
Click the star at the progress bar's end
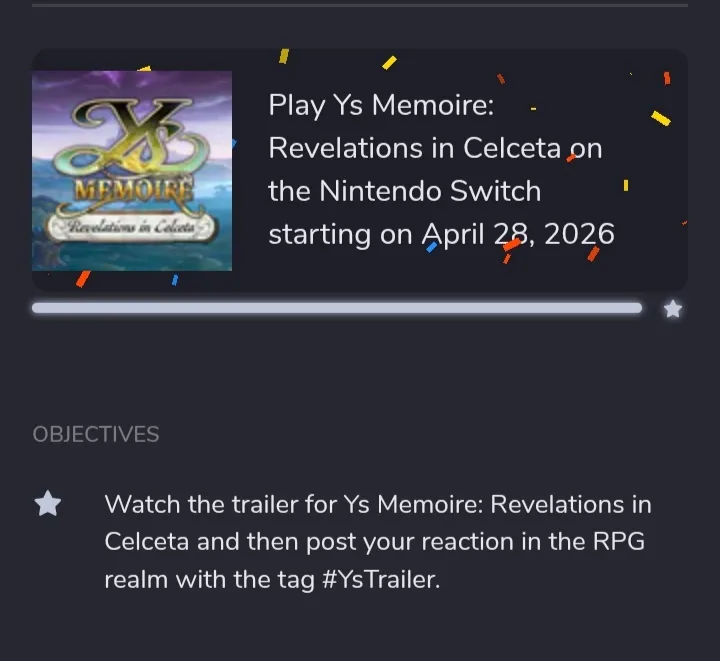tap(673, 309)
